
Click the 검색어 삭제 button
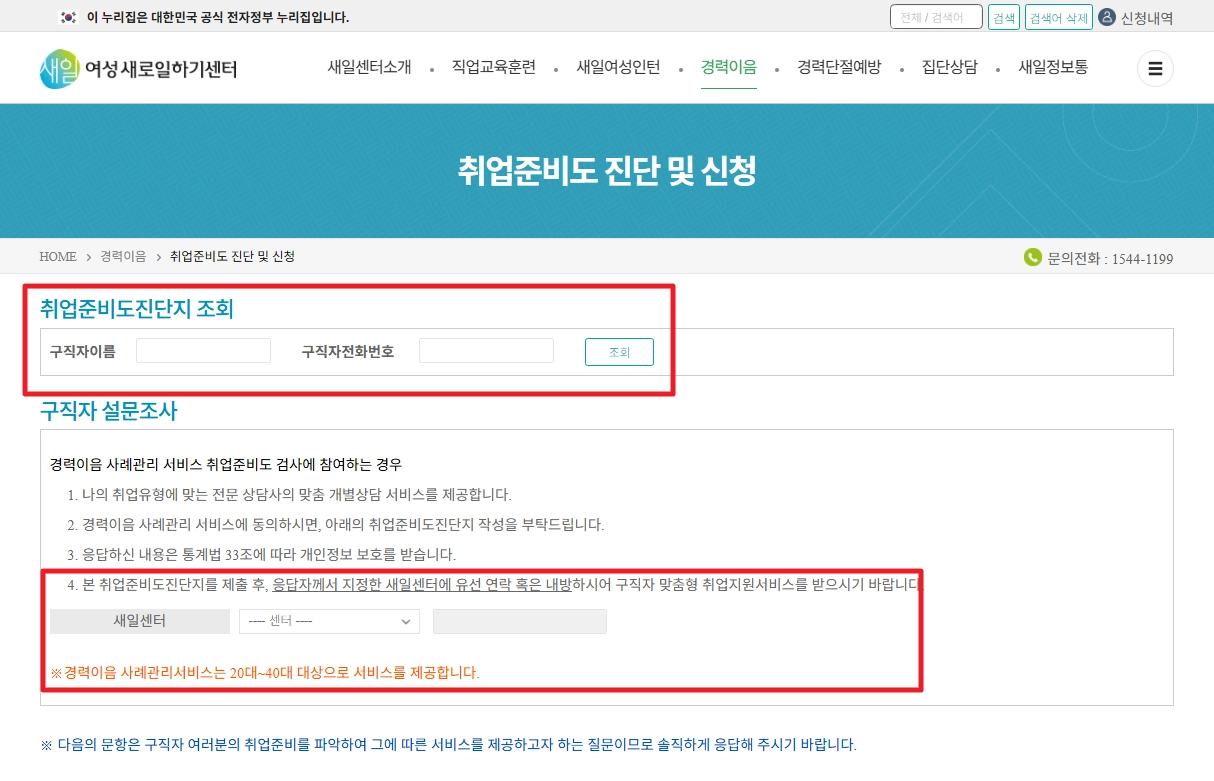(1058, 16)
